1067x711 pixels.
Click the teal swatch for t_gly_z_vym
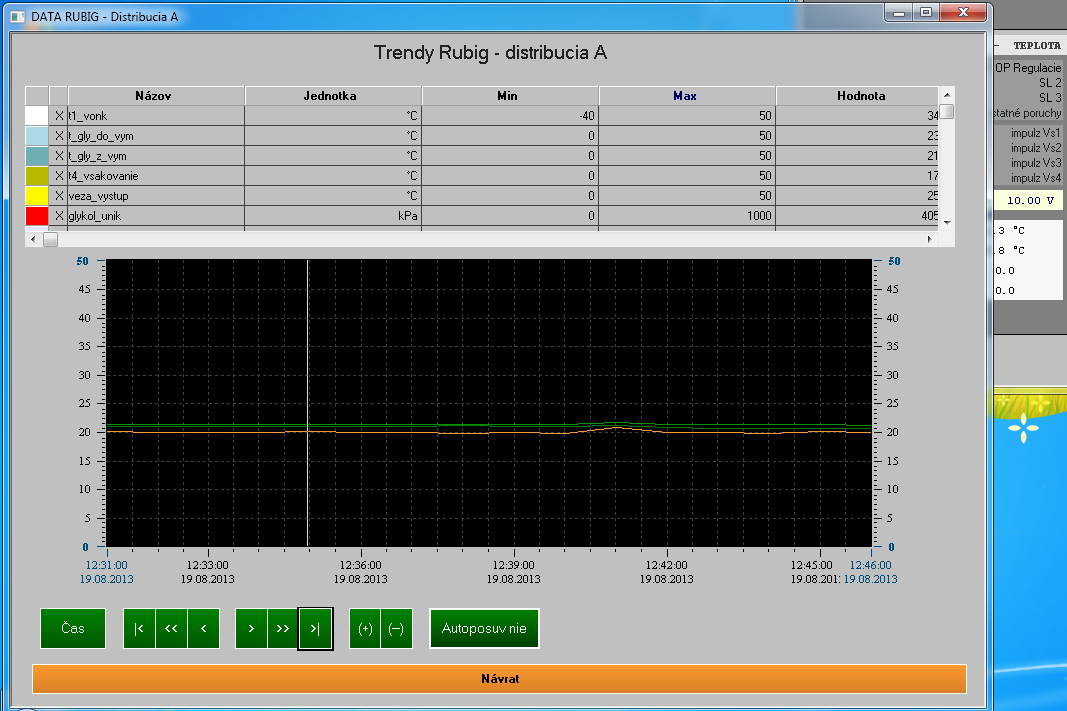click(x=37, y=156)
